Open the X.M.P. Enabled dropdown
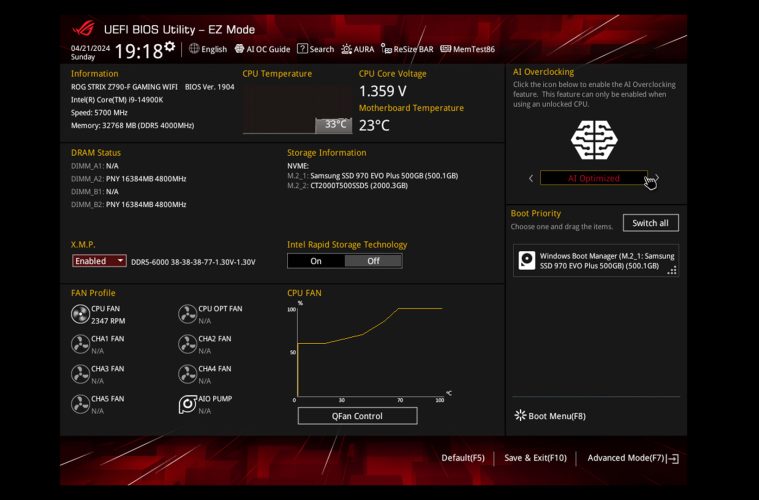Screen dimensions: 759x500 (99, 261)
